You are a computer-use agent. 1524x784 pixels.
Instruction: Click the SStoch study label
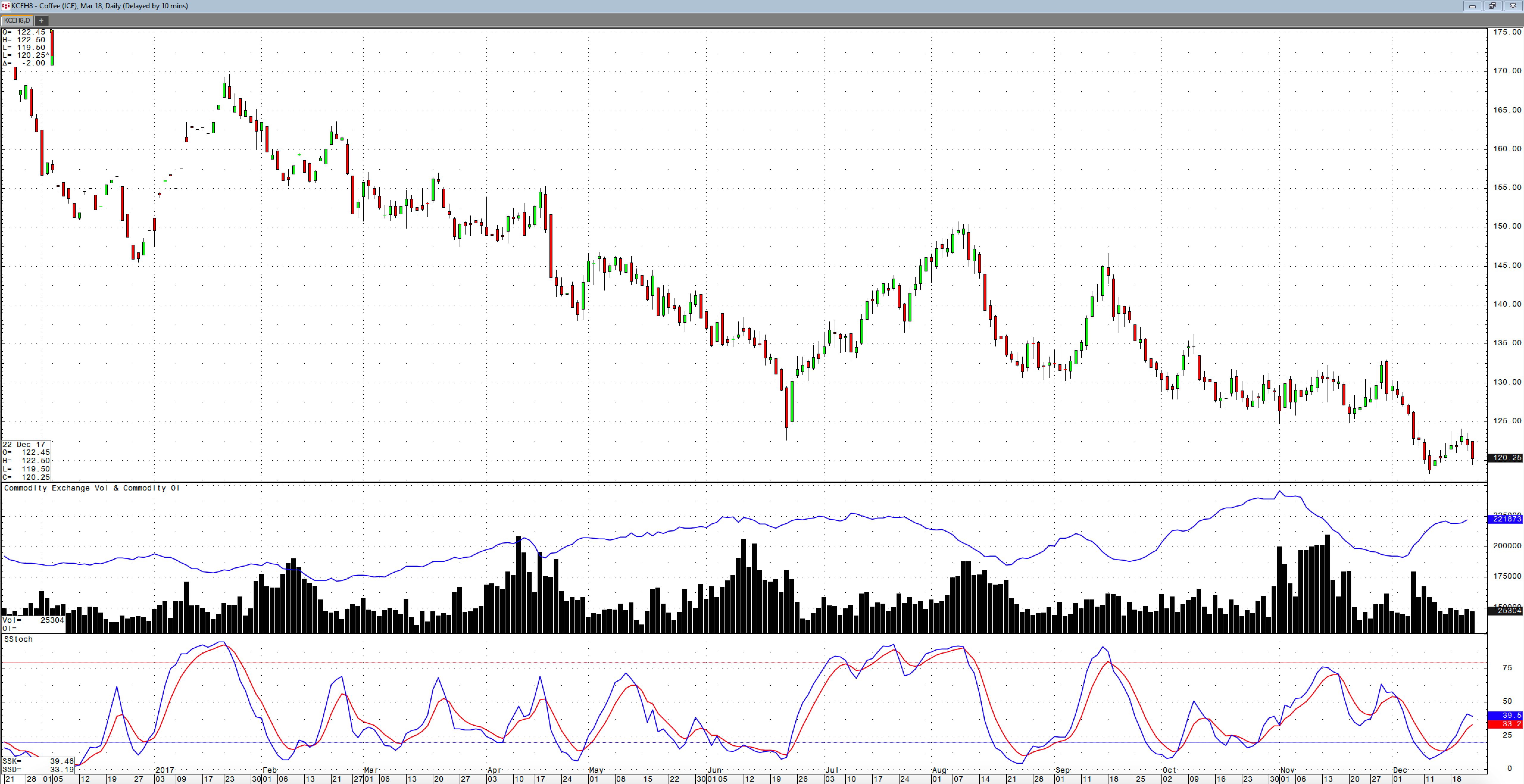(x=18, y=639)
